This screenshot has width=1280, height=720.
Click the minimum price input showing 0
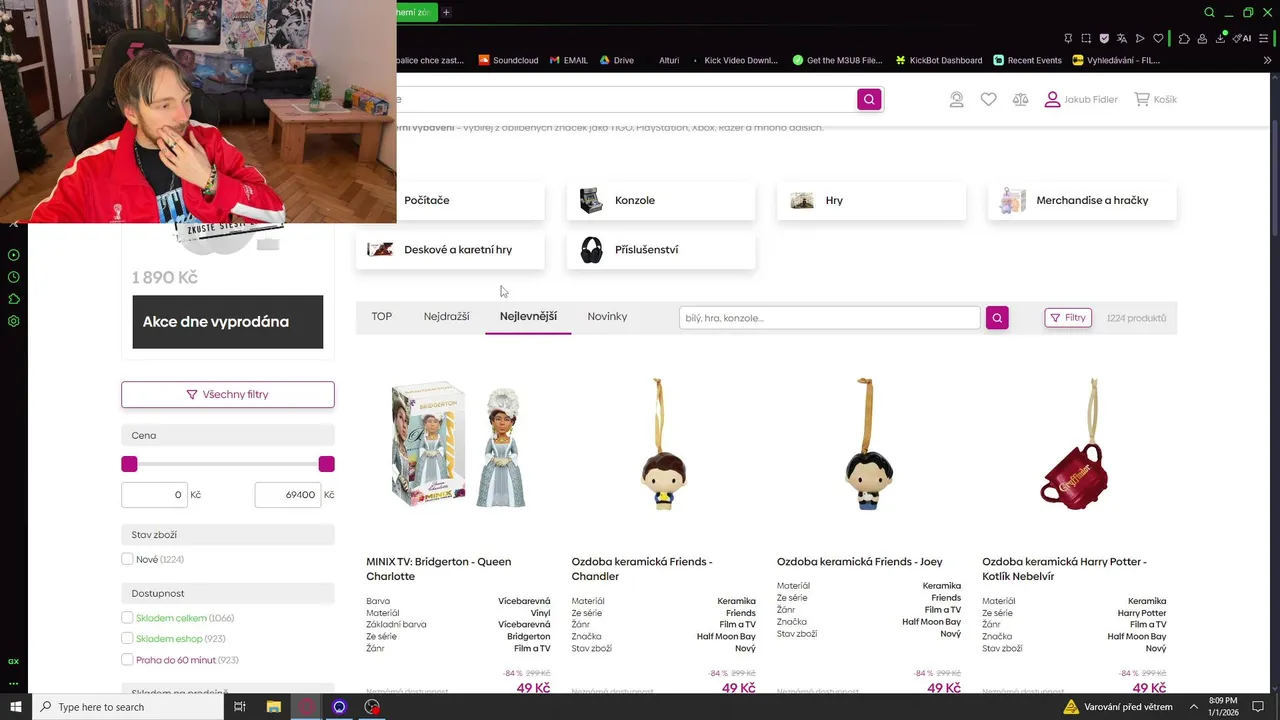click(x=154, y=495)
